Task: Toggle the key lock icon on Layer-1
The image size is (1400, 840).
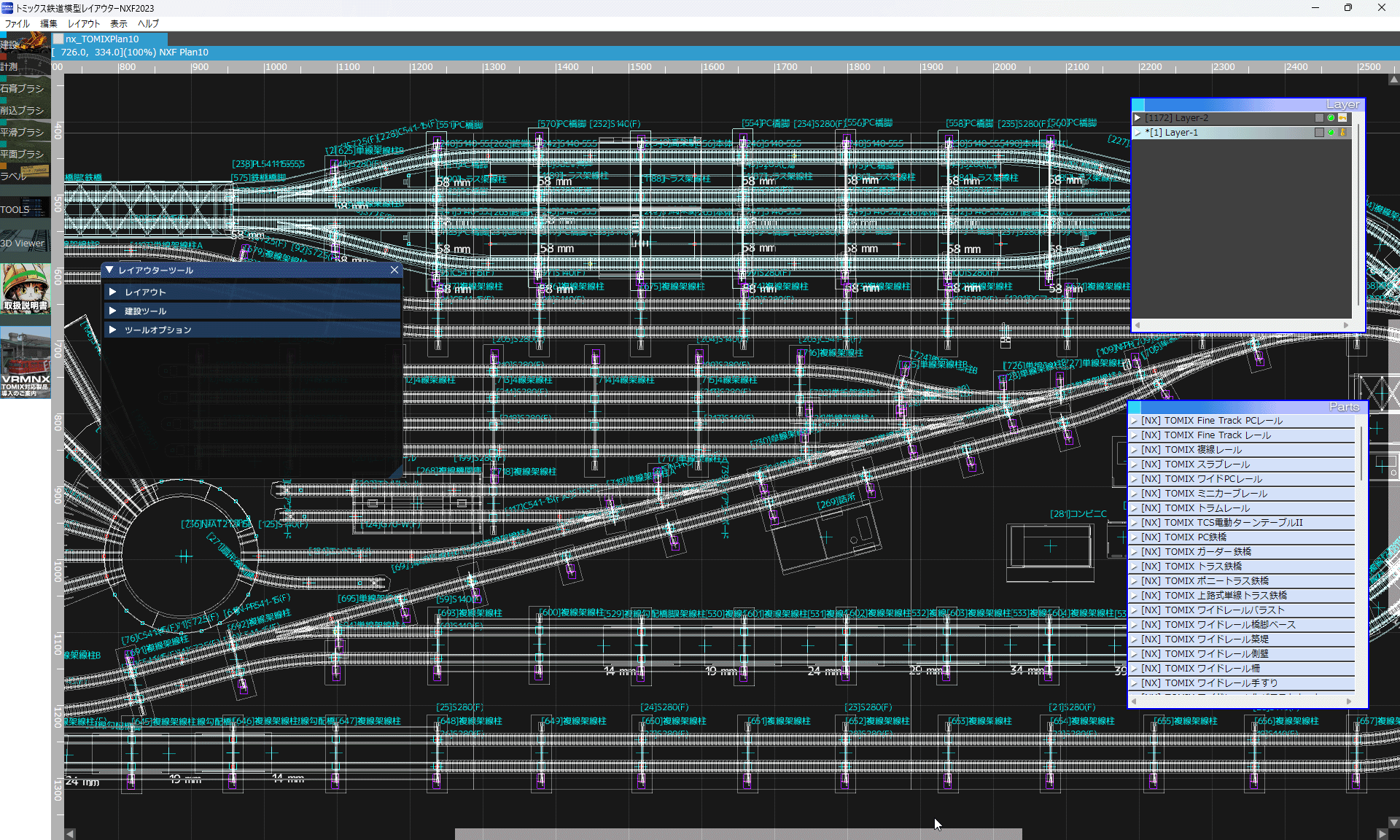Action: [x=1342, y=133]
